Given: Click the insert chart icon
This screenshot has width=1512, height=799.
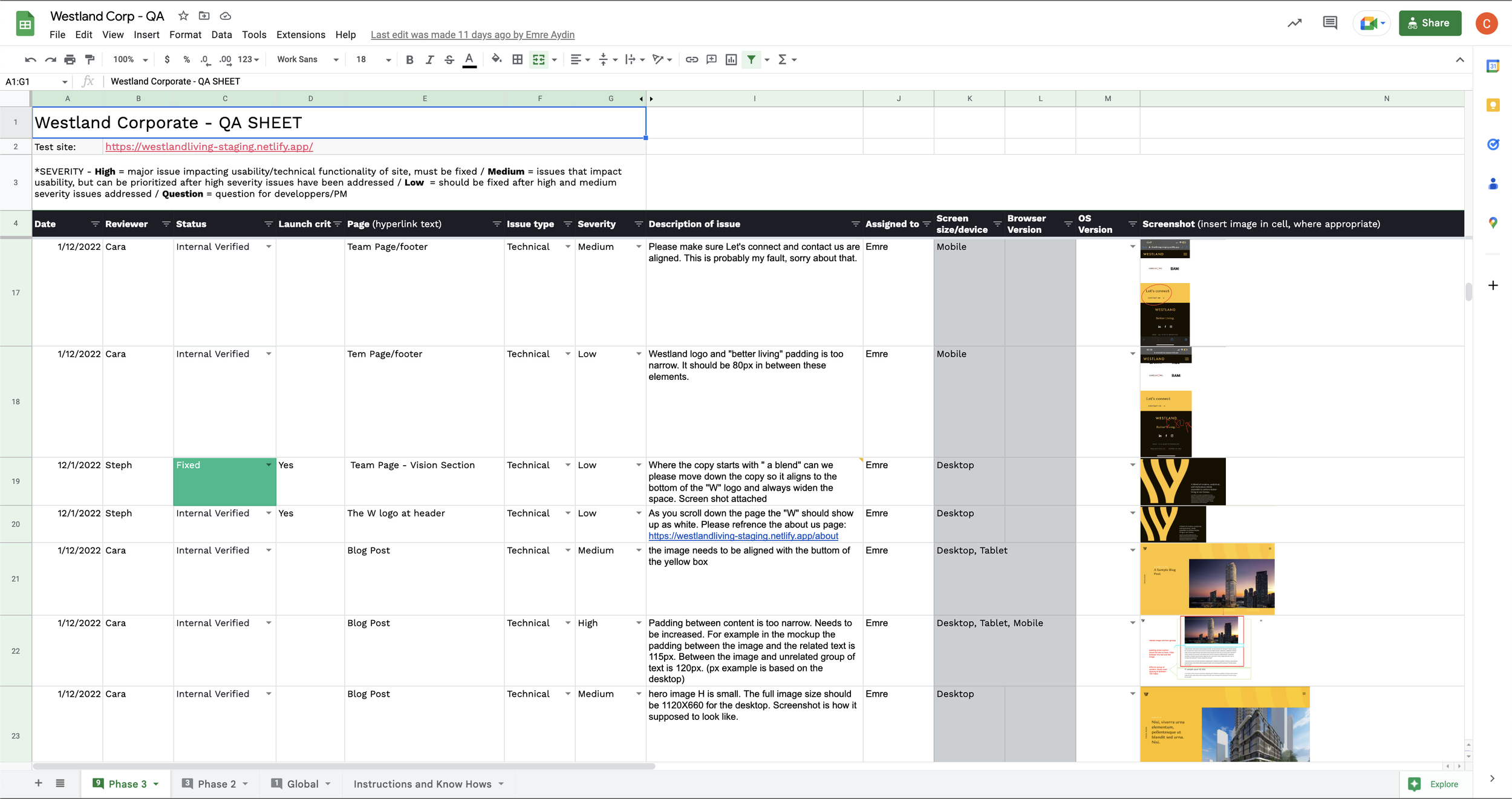Looking at the screenshot, I should point(731,59).
